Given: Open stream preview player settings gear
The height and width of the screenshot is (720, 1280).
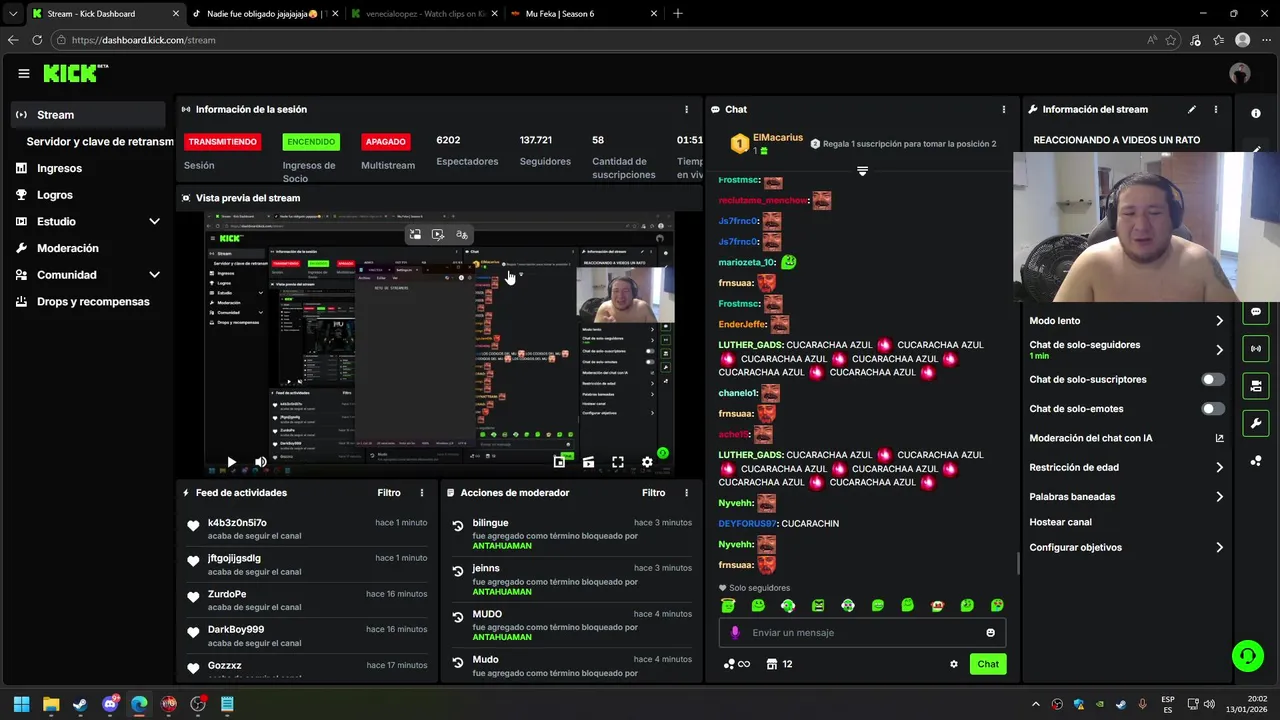Looking at the screenshot, I should tap(647, 462).
